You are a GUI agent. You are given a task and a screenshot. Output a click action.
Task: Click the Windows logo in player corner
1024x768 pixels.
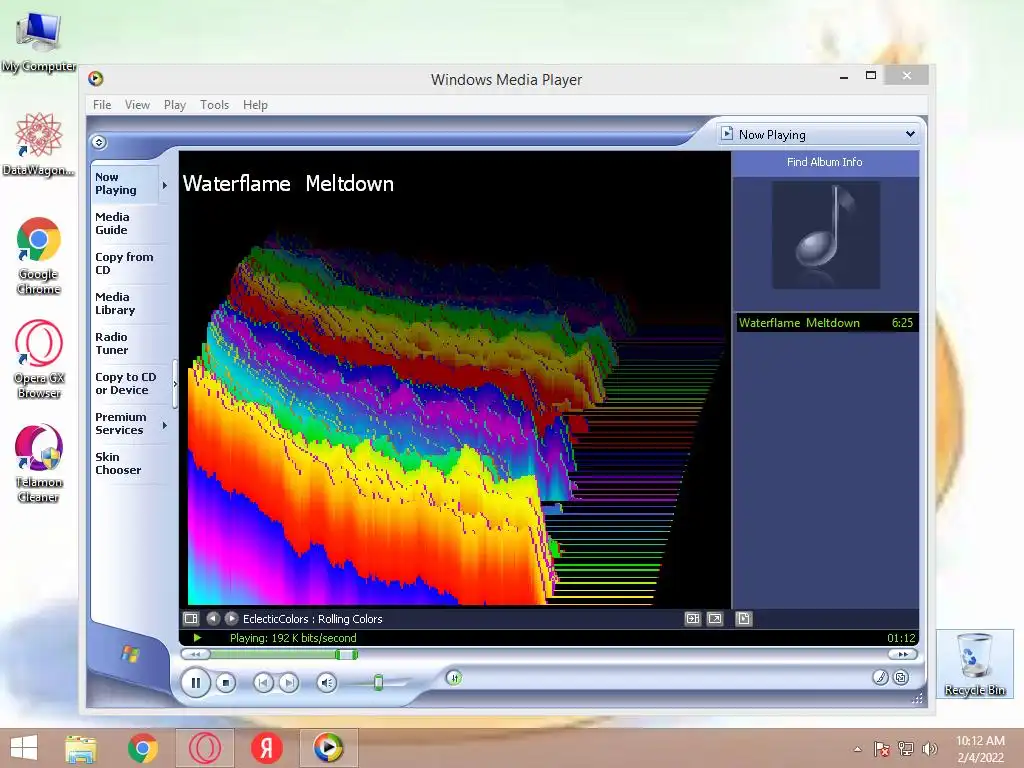[x=130, y=653]
